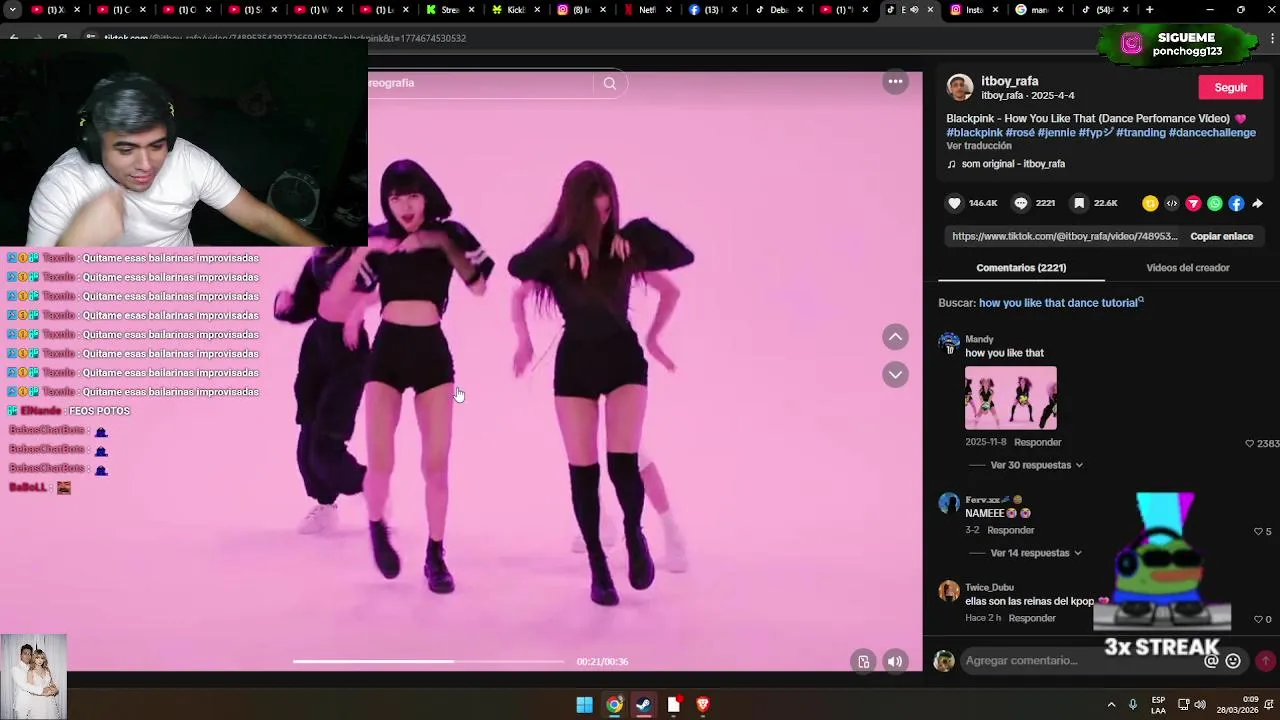The height and width of the screenshot is (720, 1280).
Task: Open Ferv.xx's profile avatar
Action: click(949, 503)
